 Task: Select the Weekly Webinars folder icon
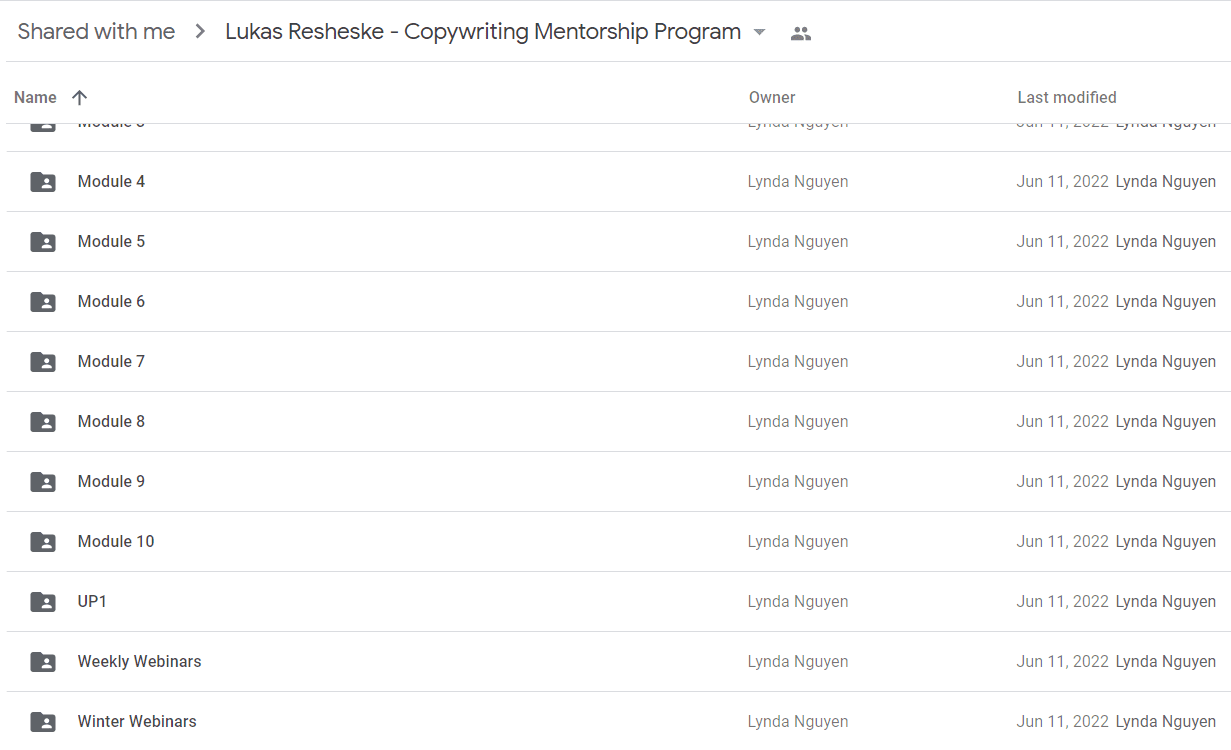(43, 662)
